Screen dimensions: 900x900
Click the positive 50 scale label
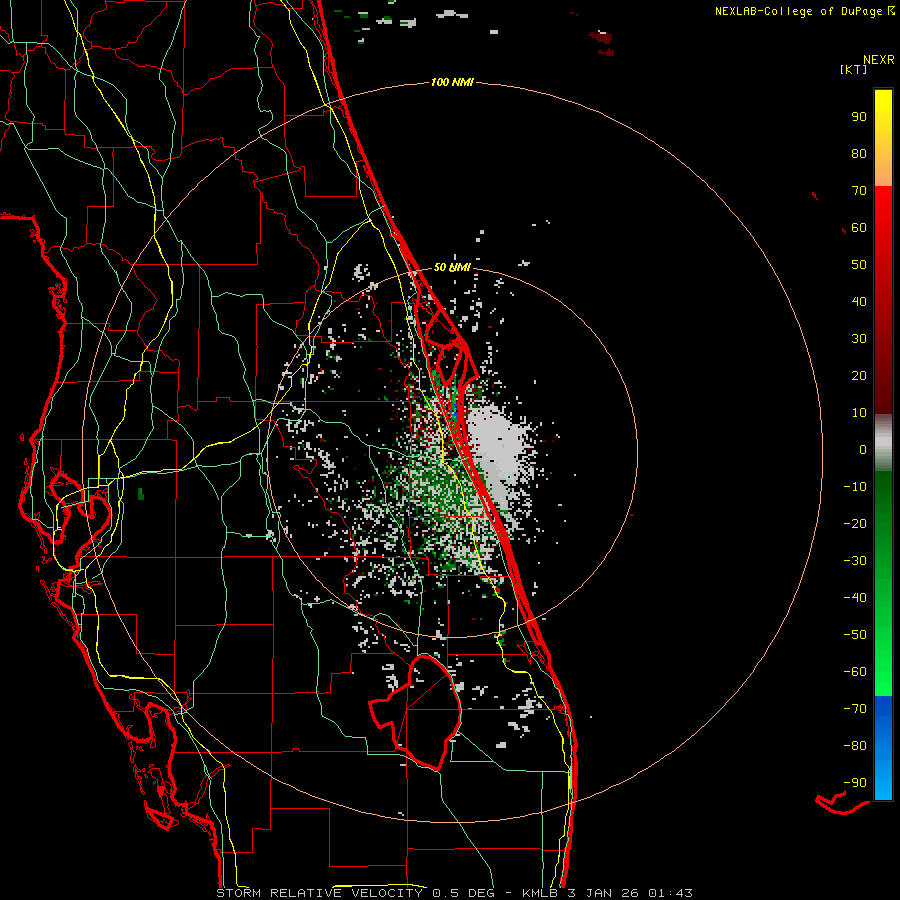(x=859, y=265)
